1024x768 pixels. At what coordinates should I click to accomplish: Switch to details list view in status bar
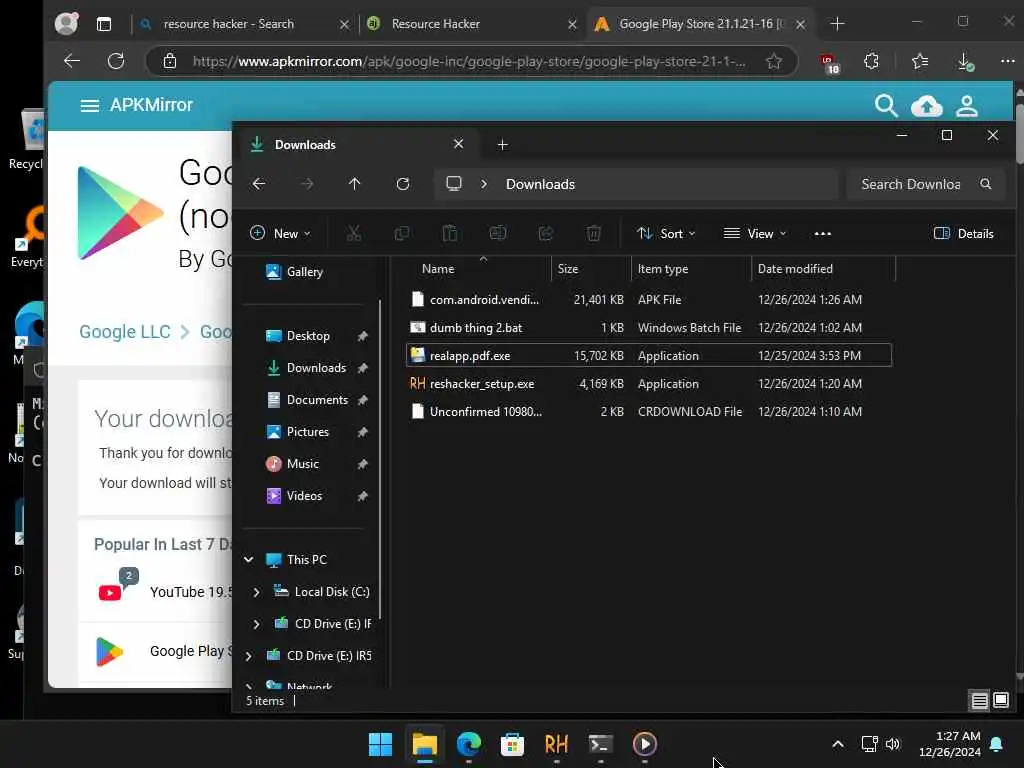979,701
